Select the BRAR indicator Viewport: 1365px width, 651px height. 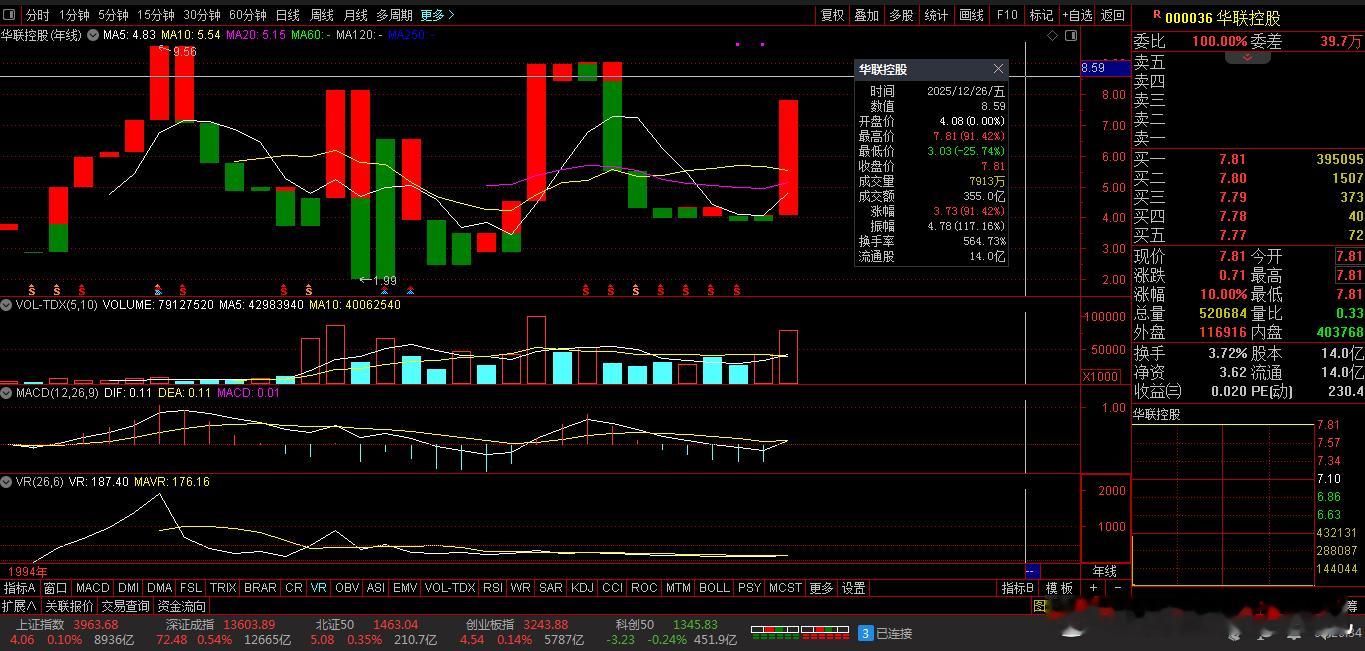pos(261,588)
